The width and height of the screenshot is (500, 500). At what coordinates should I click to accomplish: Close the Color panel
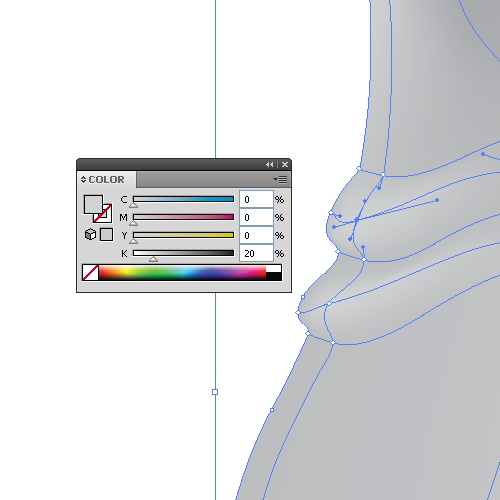(285, 164)
